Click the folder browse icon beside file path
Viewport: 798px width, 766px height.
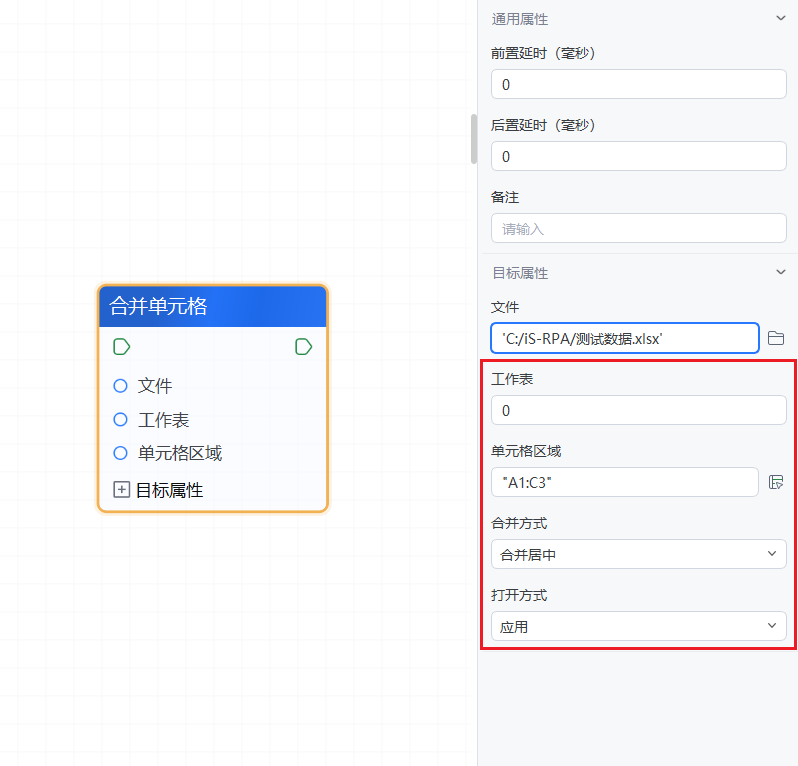pyautogui.click(x=775, y=339)
